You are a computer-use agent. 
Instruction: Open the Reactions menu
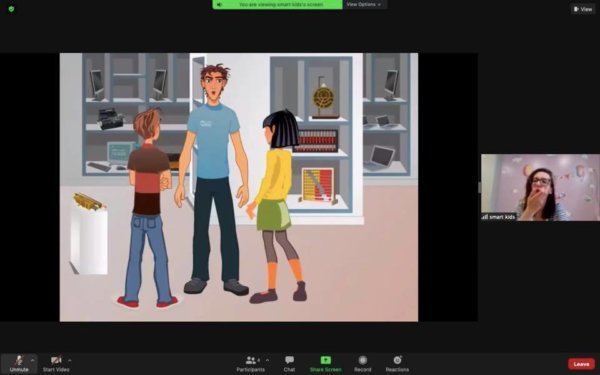click(397, 363)
